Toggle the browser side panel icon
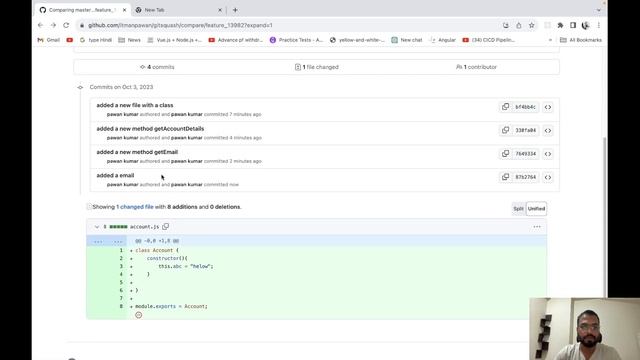Viewport: 640px width, 360px height. [x=573, y=25]
